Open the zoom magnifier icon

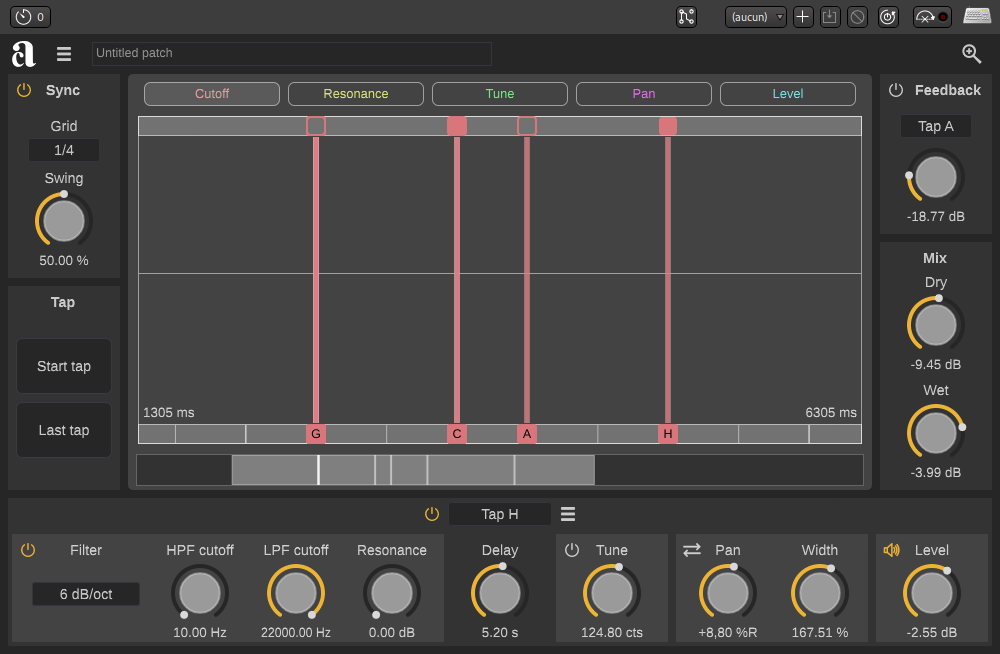971,54
